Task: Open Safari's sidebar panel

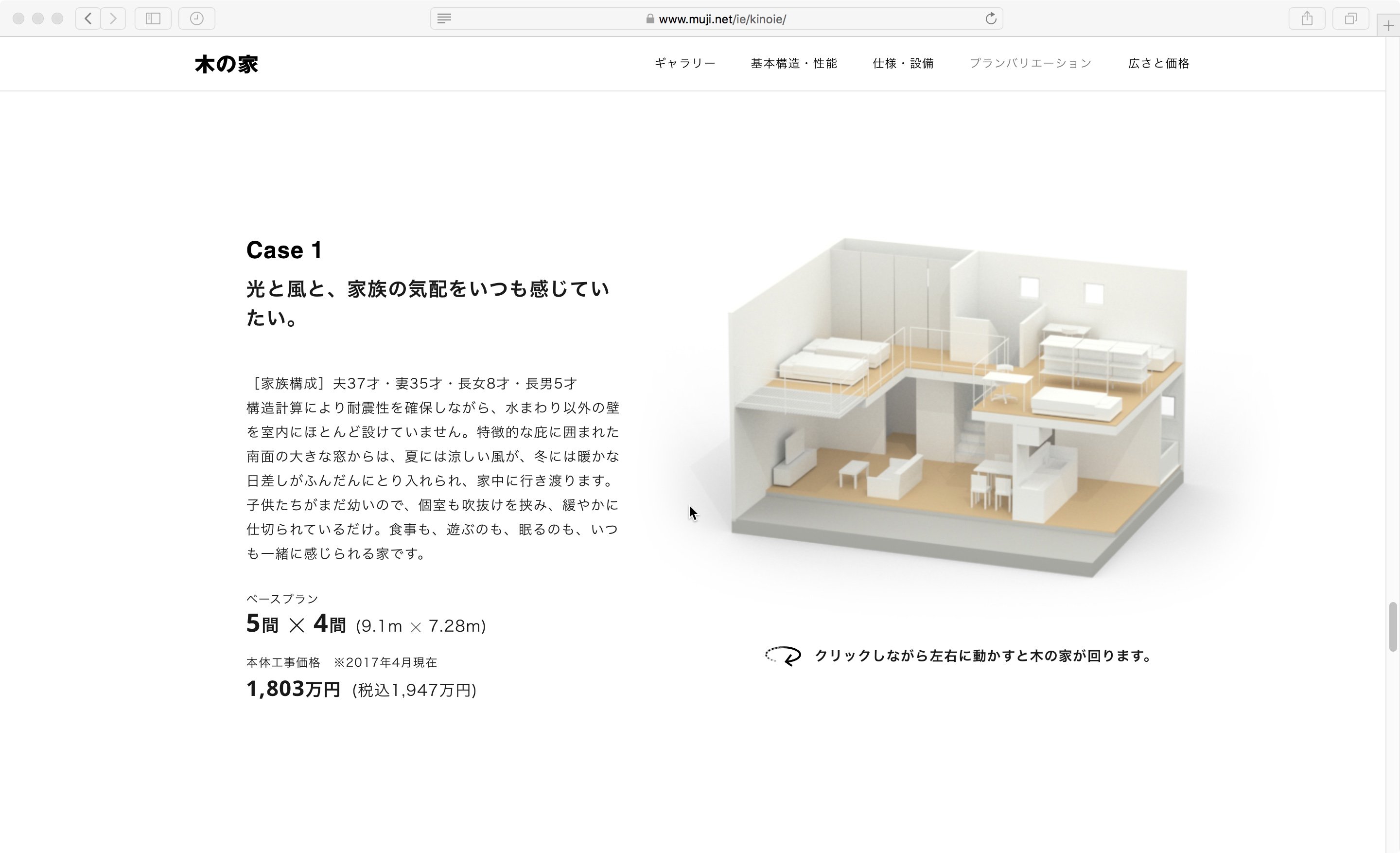Action: [152, 18]
